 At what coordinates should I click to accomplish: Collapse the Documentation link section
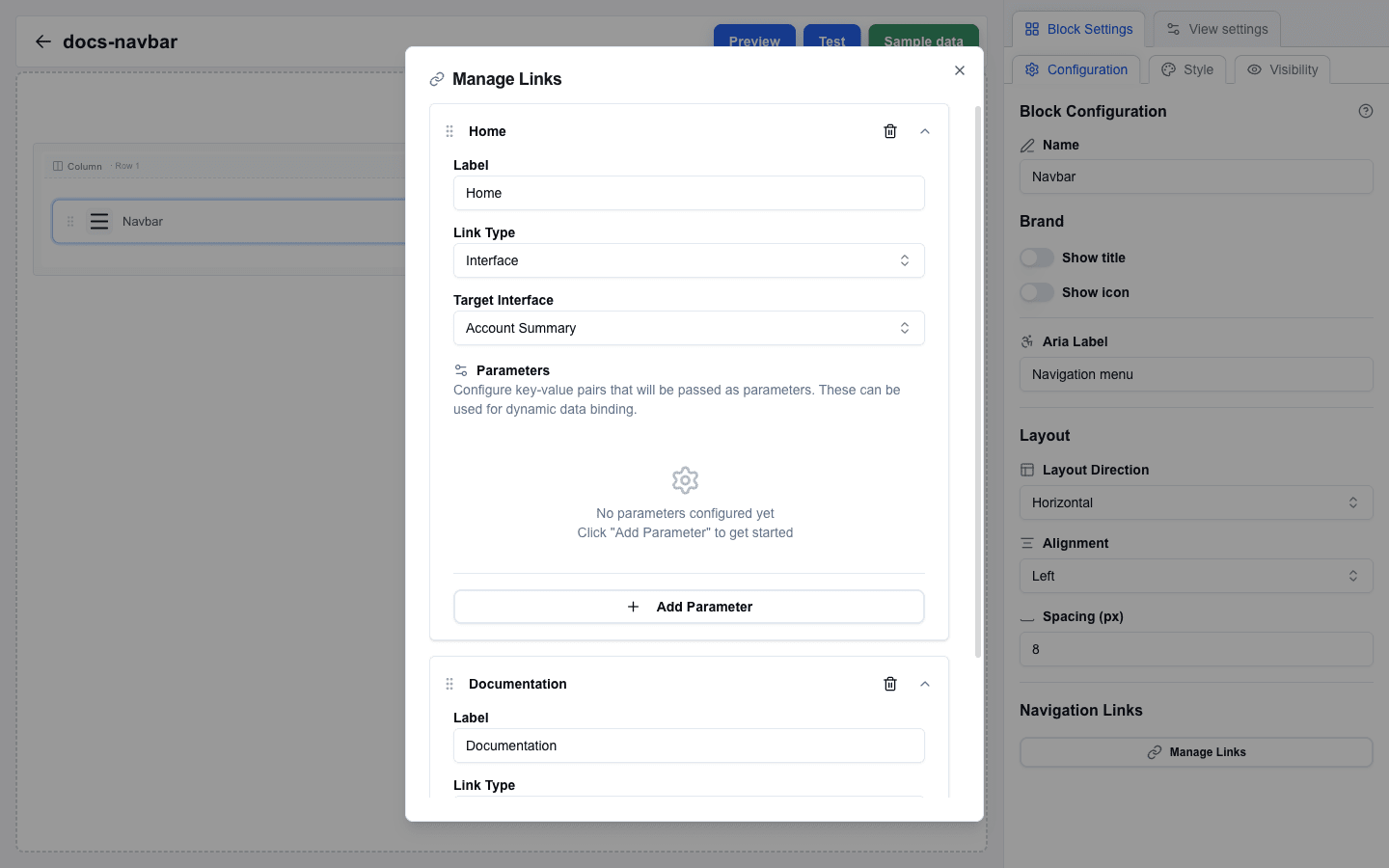[x=925, y=684]
